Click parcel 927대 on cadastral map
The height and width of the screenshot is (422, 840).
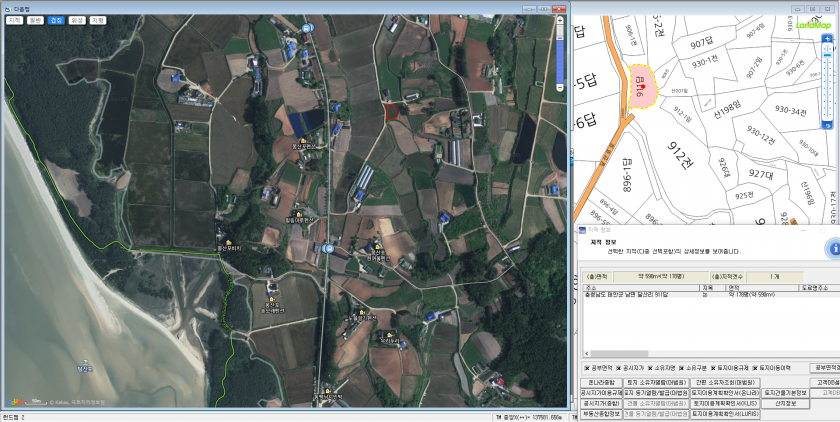click(760, 175)
